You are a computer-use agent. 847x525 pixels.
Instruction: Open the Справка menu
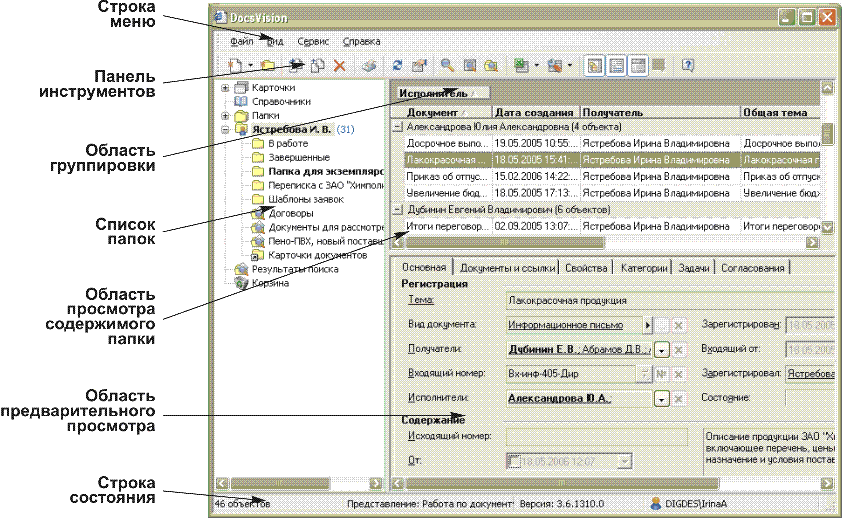click(x=361, y=41)
